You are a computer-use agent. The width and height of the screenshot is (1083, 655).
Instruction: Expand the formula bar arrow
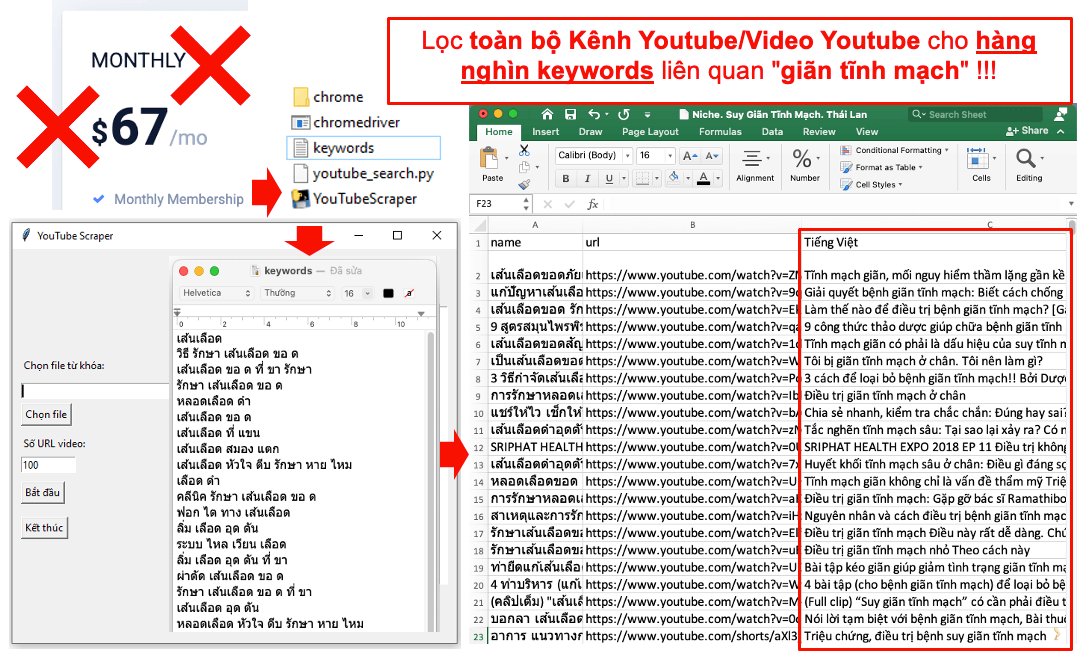(1071, 204)
